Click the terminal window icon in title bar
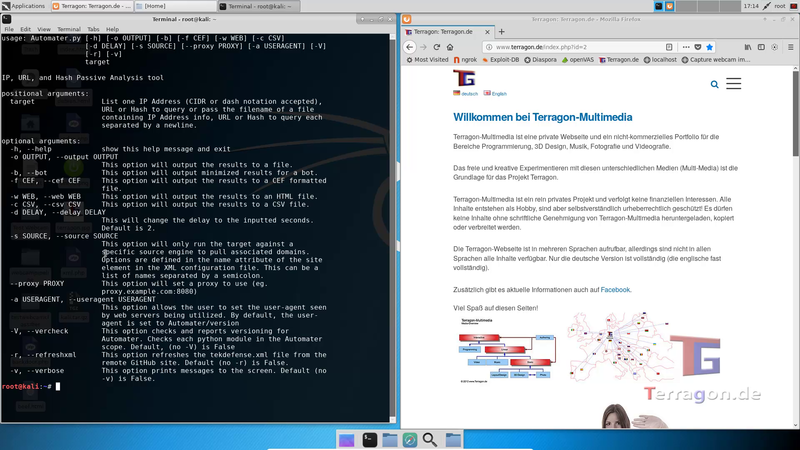This screenshot has height=450, width=800. coord(6,19)
